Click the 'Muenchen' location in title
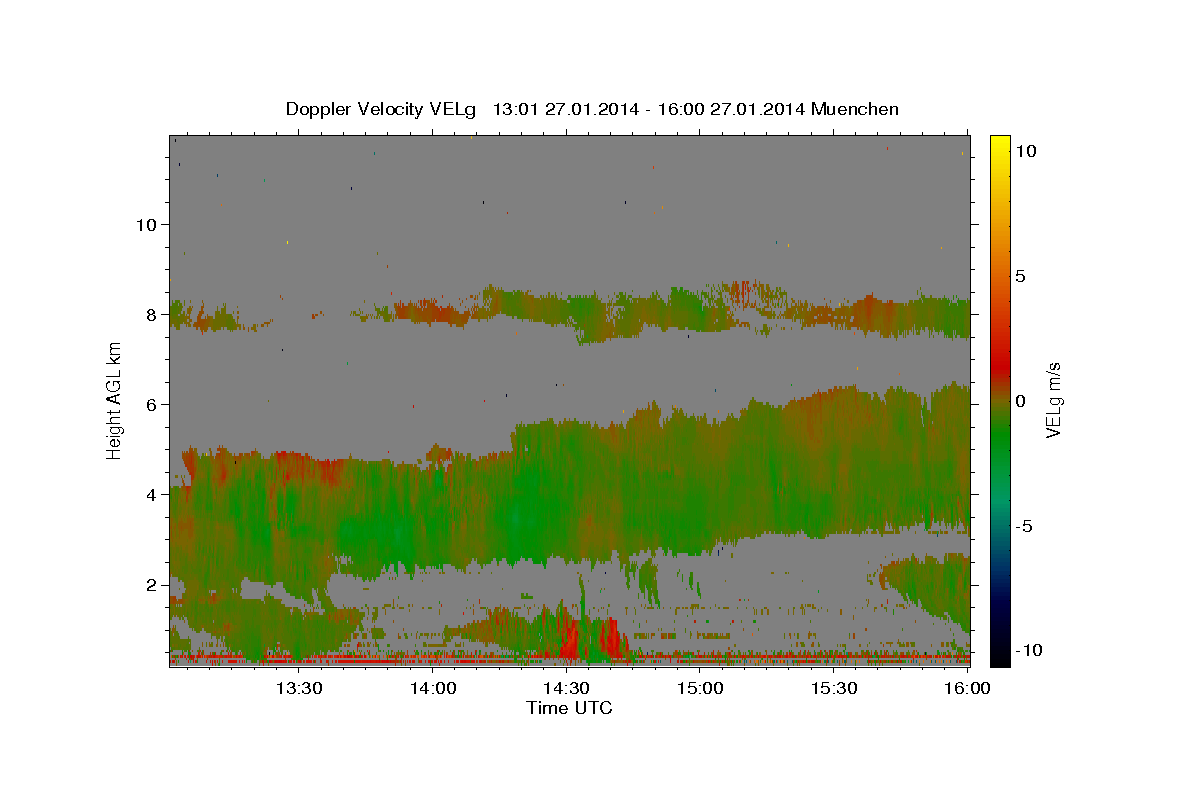 click(x=856, y=109)
